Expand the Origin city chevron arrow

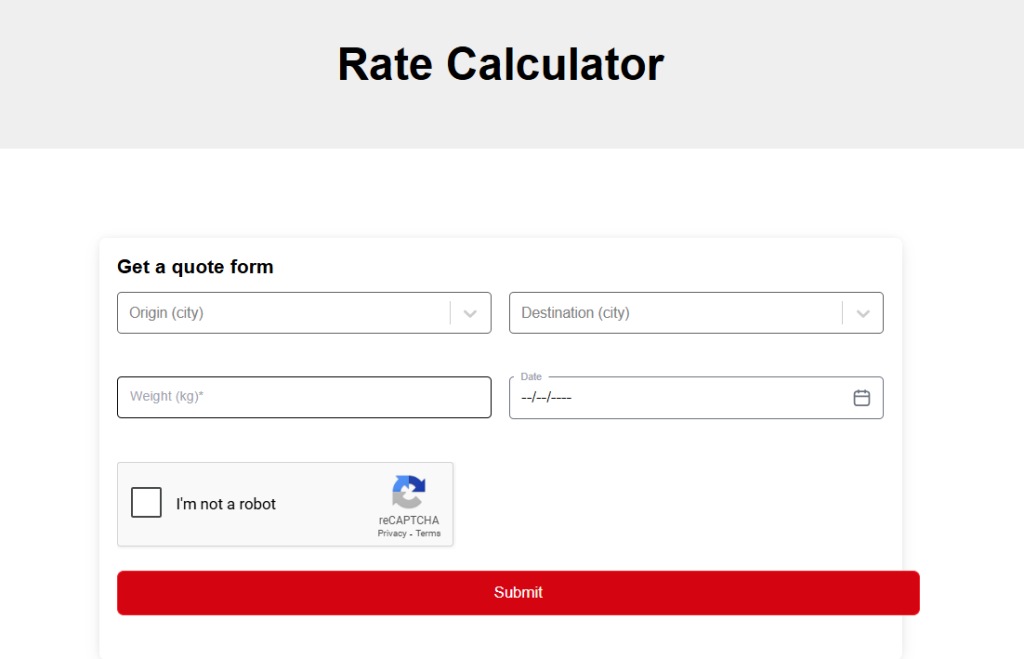point(470,313)
